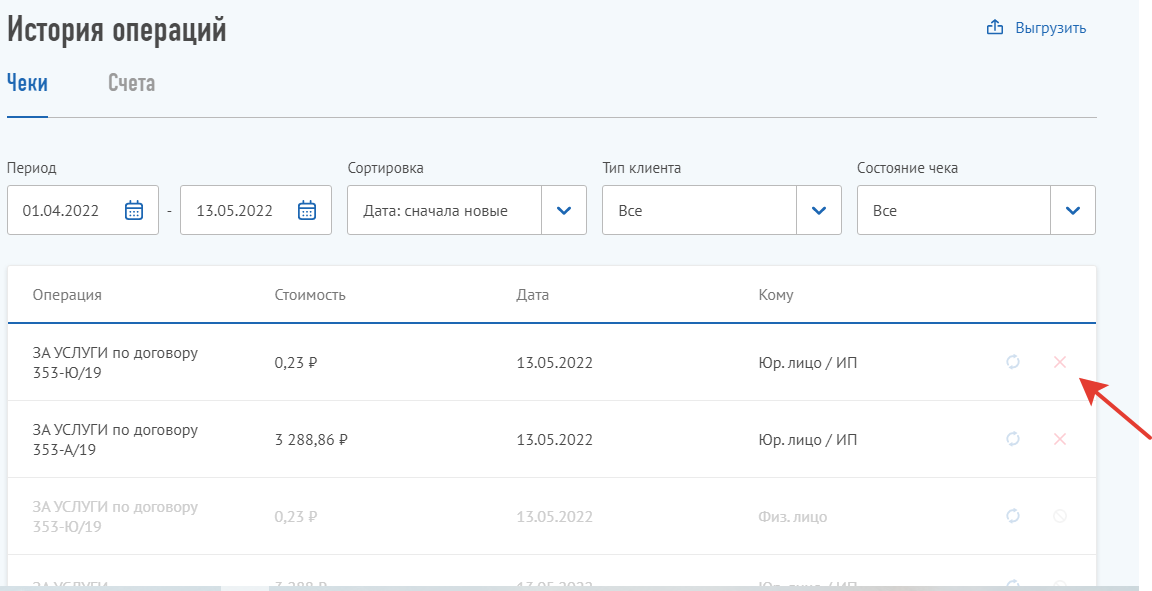This screenshot has height=591, width=1152.
Task: Click the Выгрузить export link
Action: [1050, 28]
